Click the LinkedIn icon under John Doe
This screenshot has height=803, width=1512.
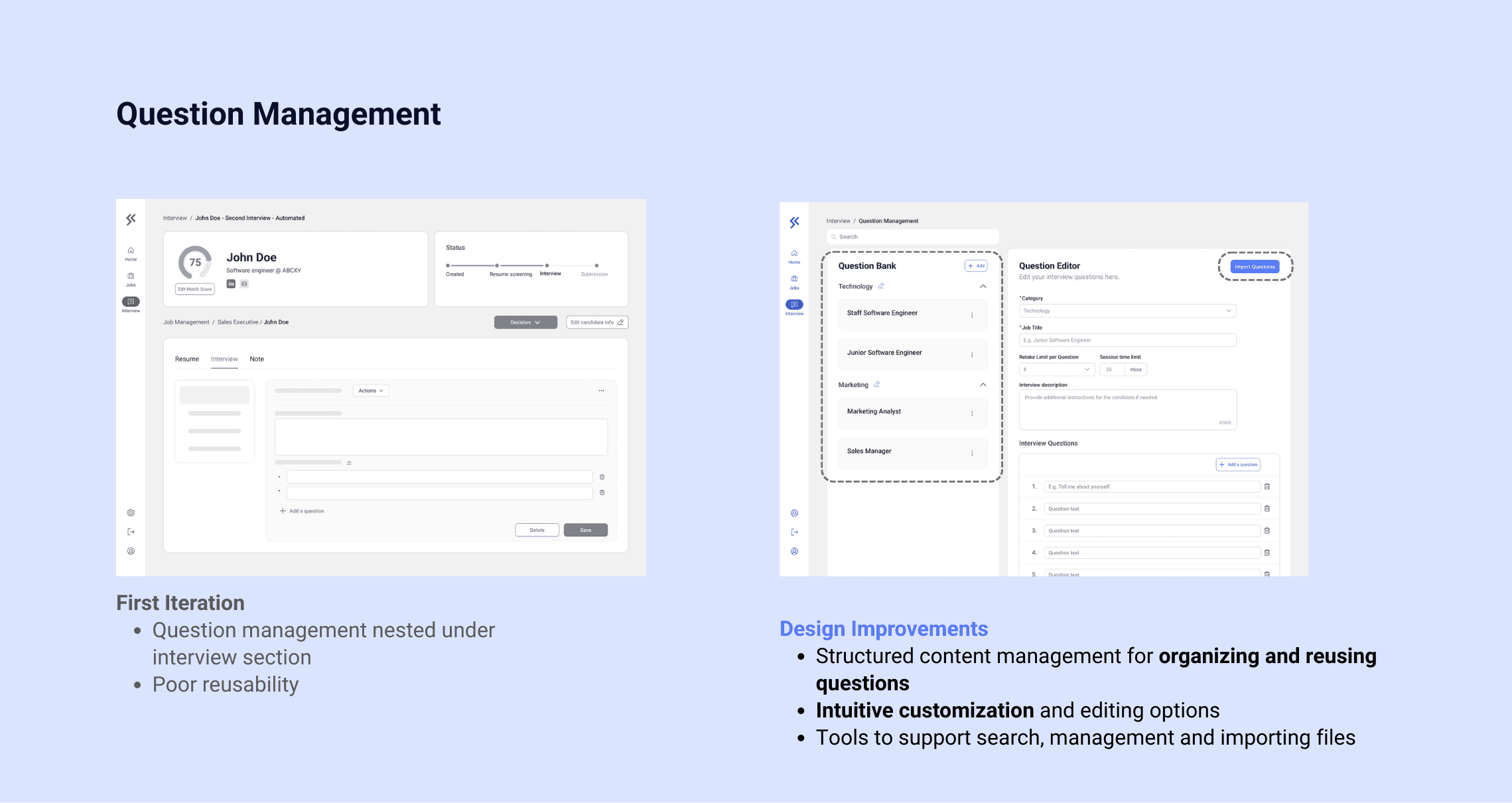pyautogui.click(x=231, y=284)
